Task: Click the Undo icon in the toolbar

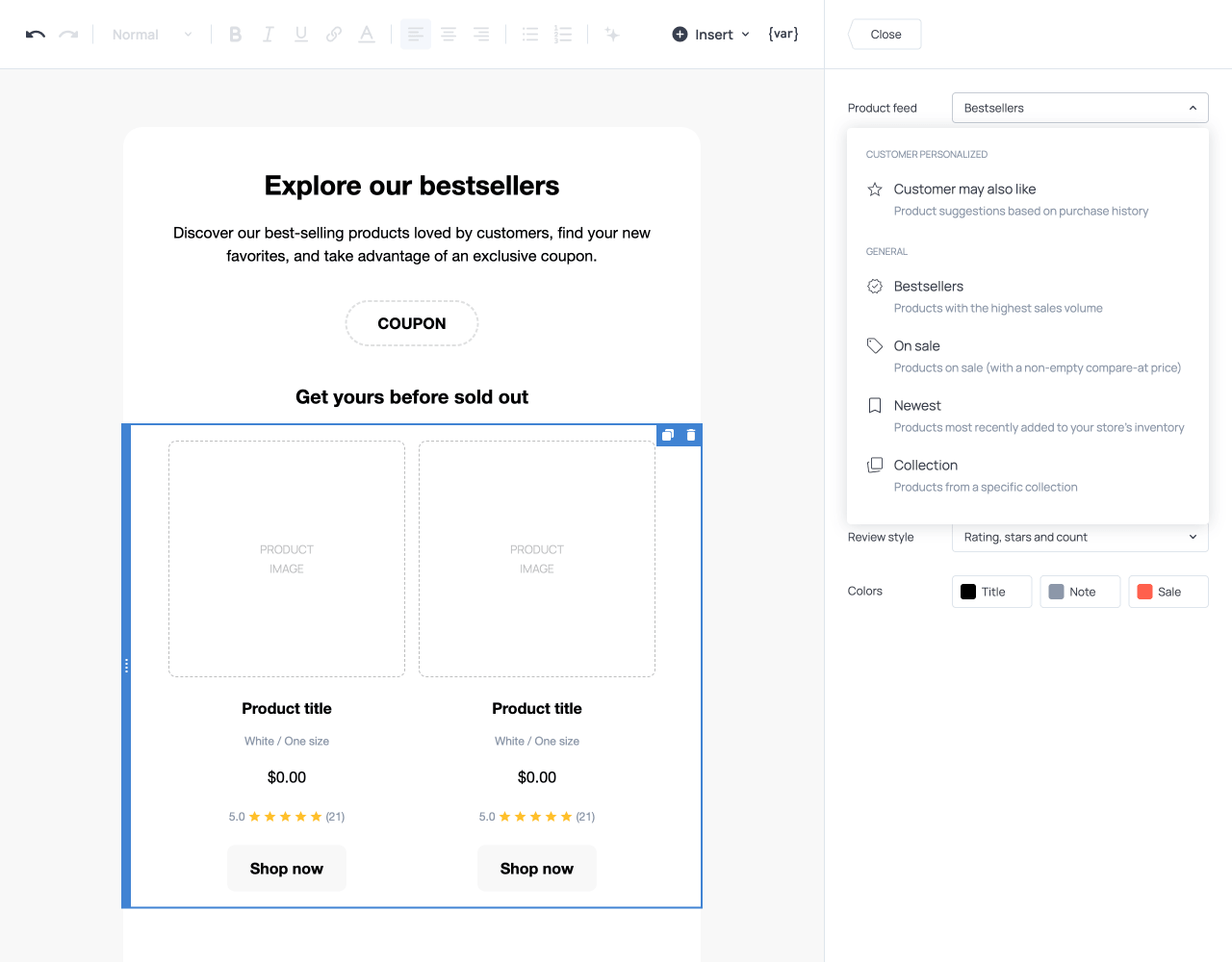Action: click(35, 34)
